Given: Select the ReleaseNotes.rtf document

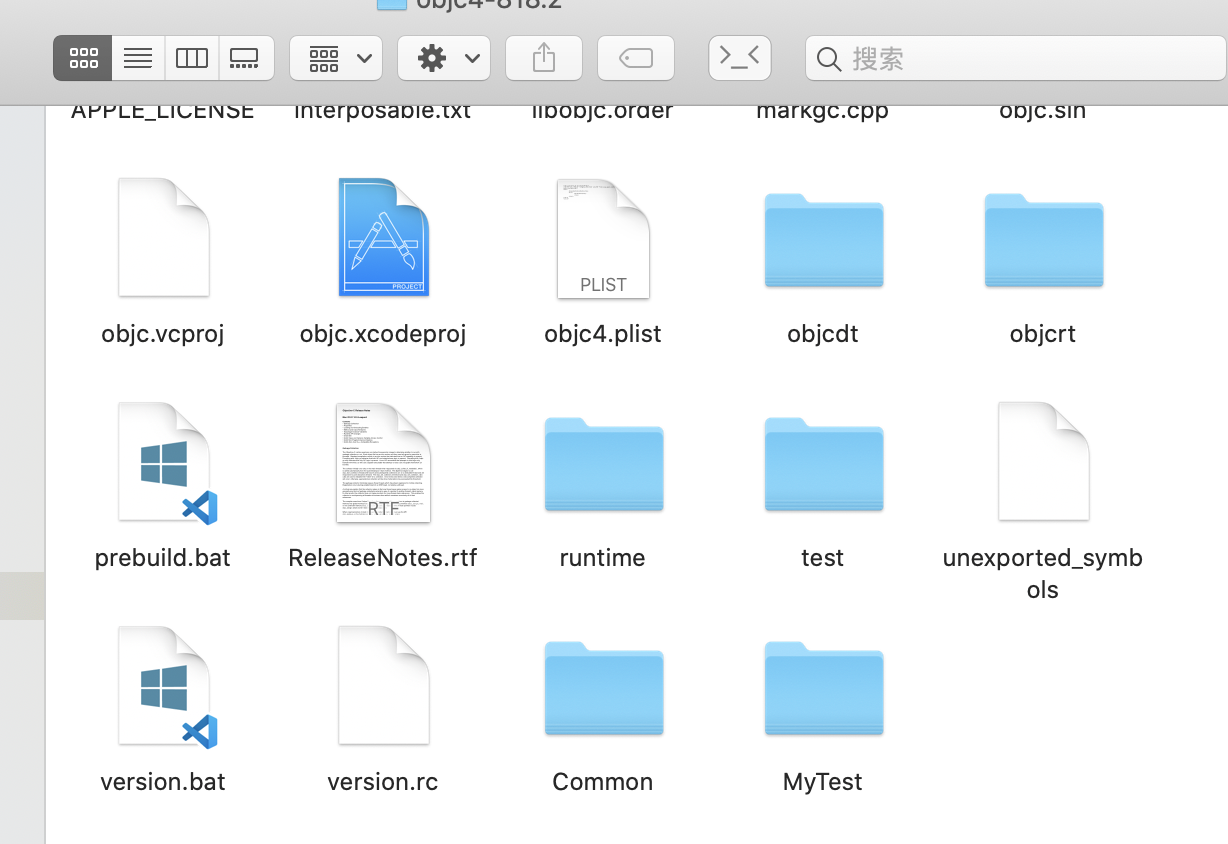Looking at the screenshot, I should click(383, 462).
